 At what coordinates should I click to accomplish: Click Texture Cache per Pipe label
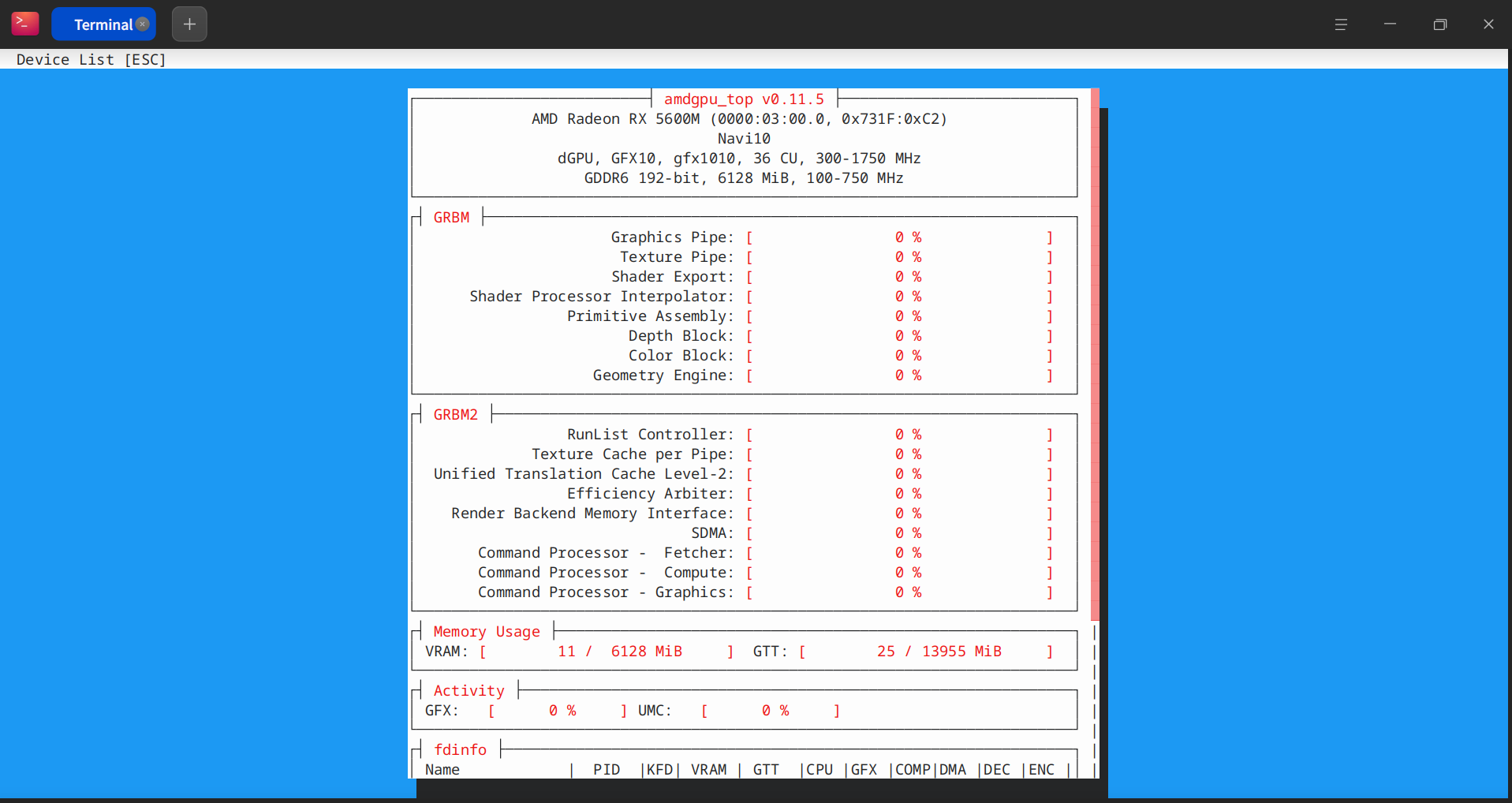(x=633, y=454)
